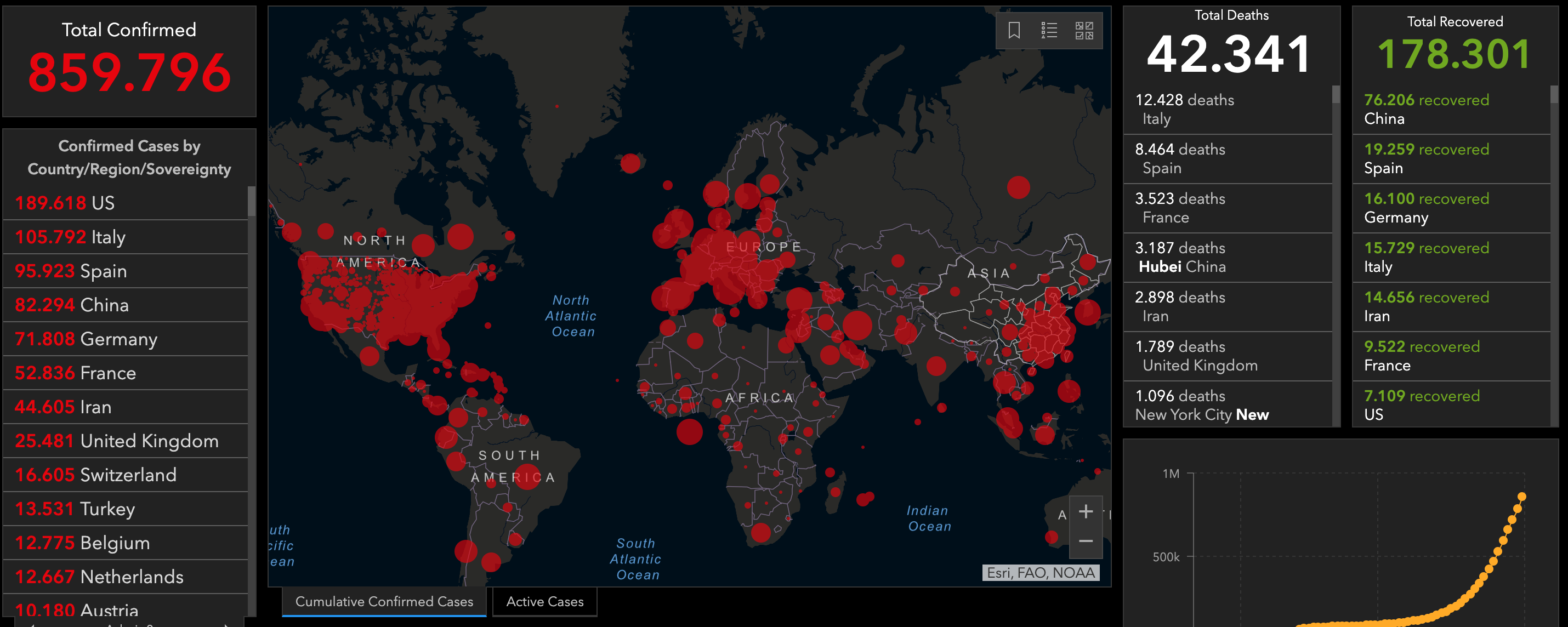Click the deaths panel scrollbar
This screenshot has width=1568, height=627.
1336,94
